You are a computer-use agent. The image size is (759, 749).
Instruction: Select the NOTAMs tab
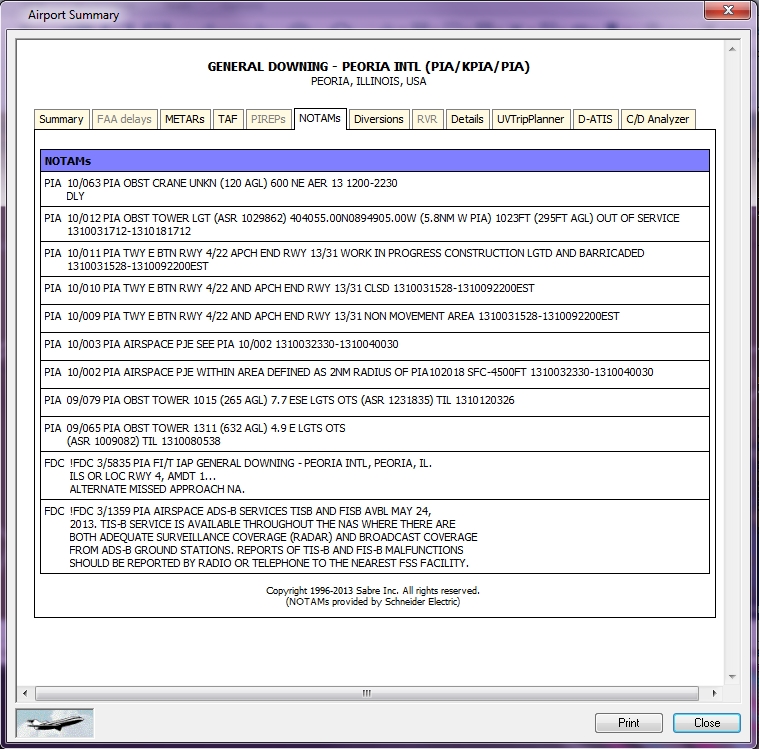(320, 119)
